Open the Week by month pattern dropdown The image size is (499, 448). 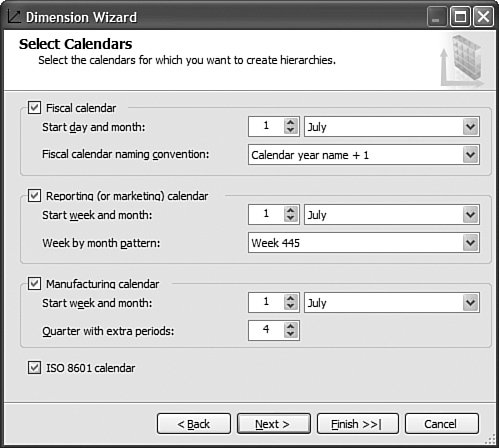pos(364,243)
